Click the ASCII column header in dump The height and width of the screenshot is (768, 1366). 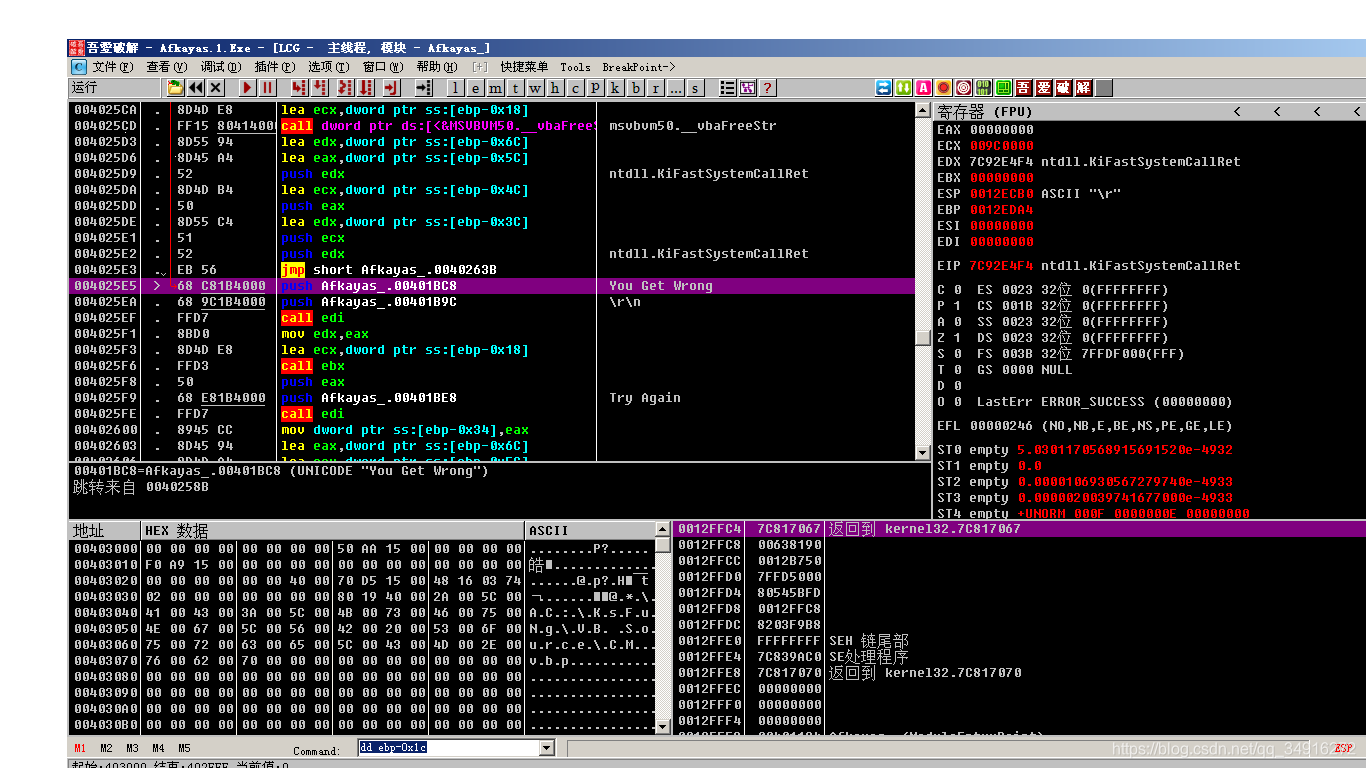tap(590, 530)
